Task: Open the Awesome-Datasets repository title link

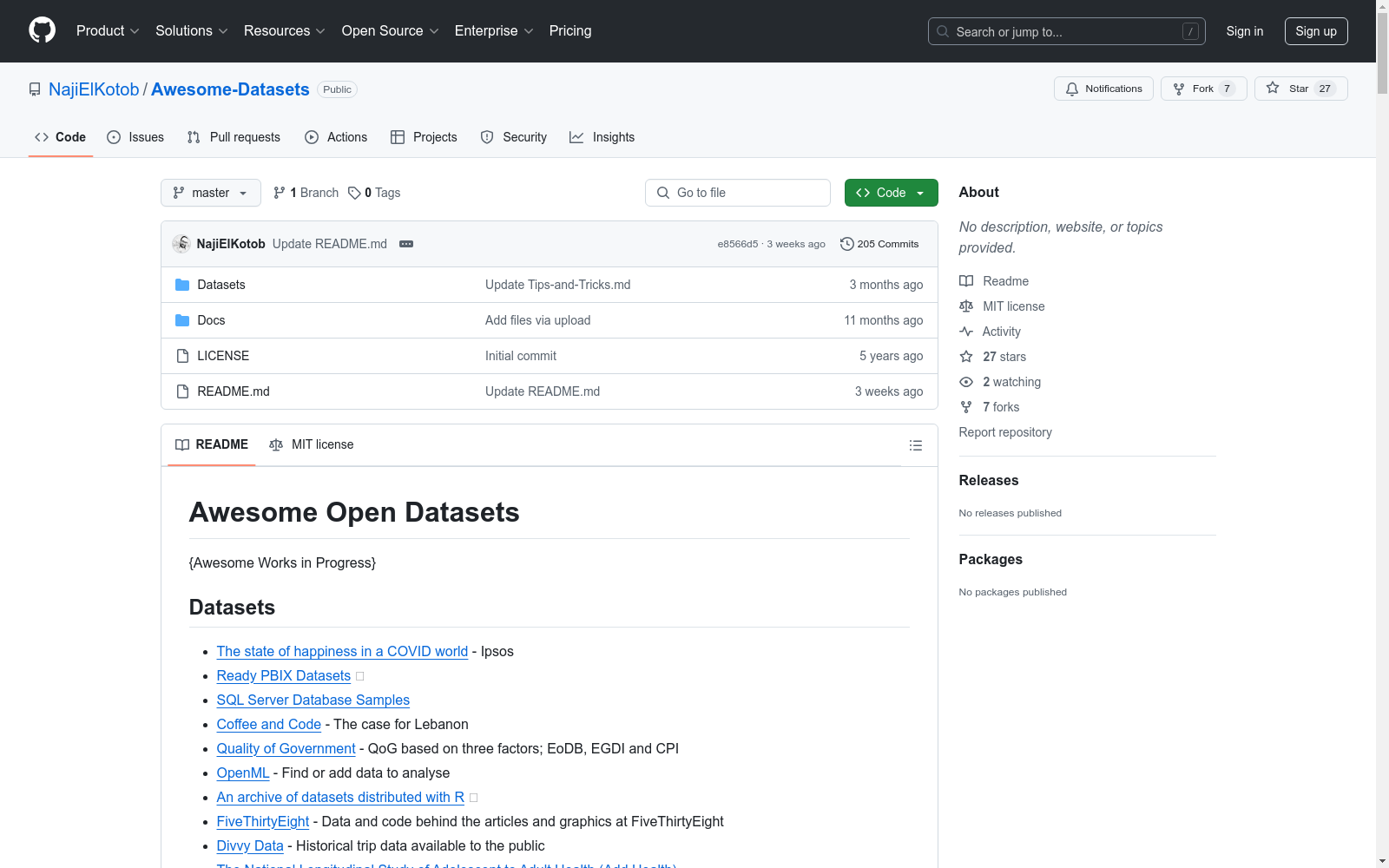Action: [x=230, y=89]
